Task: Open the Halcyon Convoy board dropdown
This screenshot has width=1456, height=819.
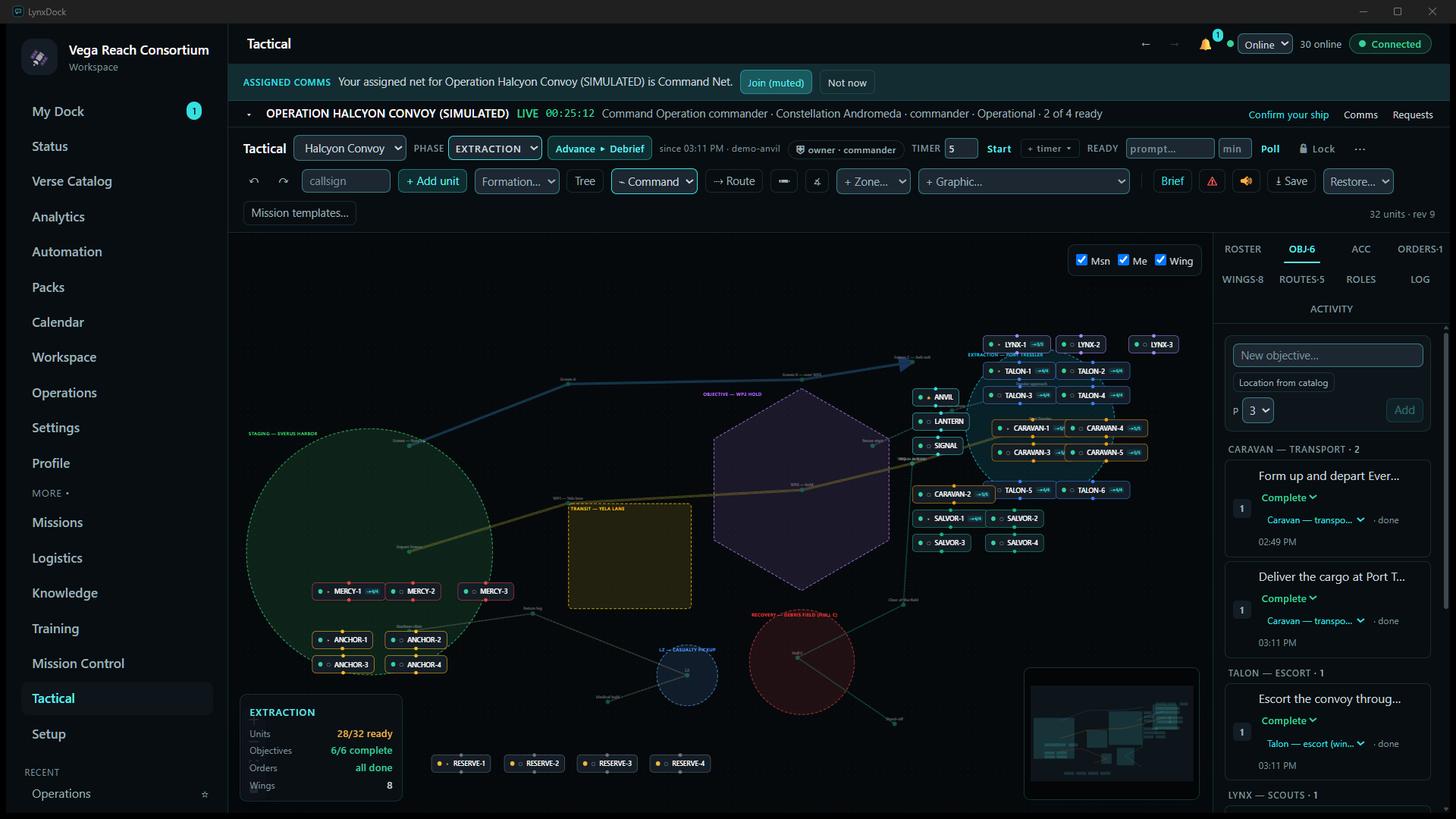Action: click(350, 148)
